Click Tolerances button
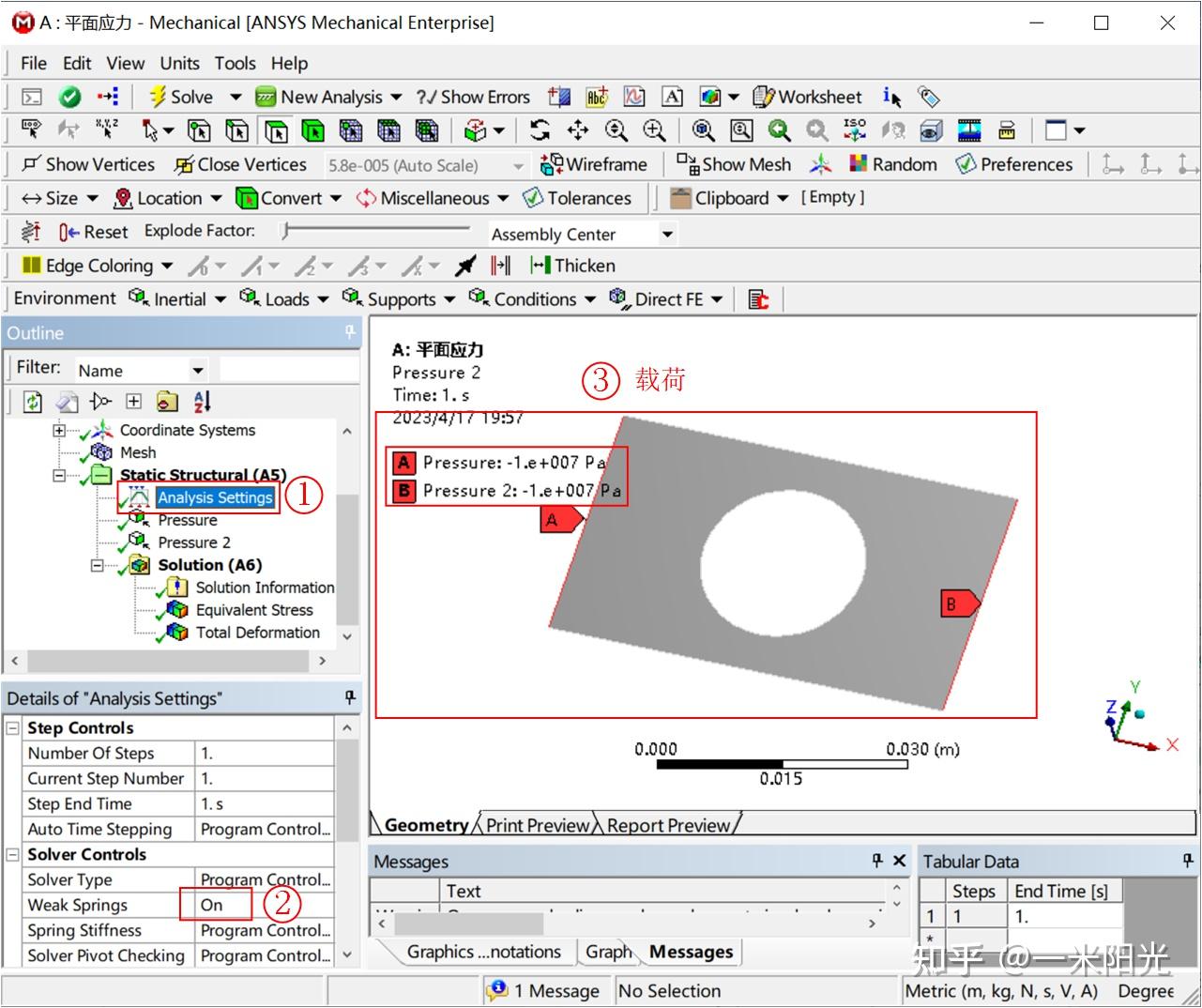 point(577,198)
